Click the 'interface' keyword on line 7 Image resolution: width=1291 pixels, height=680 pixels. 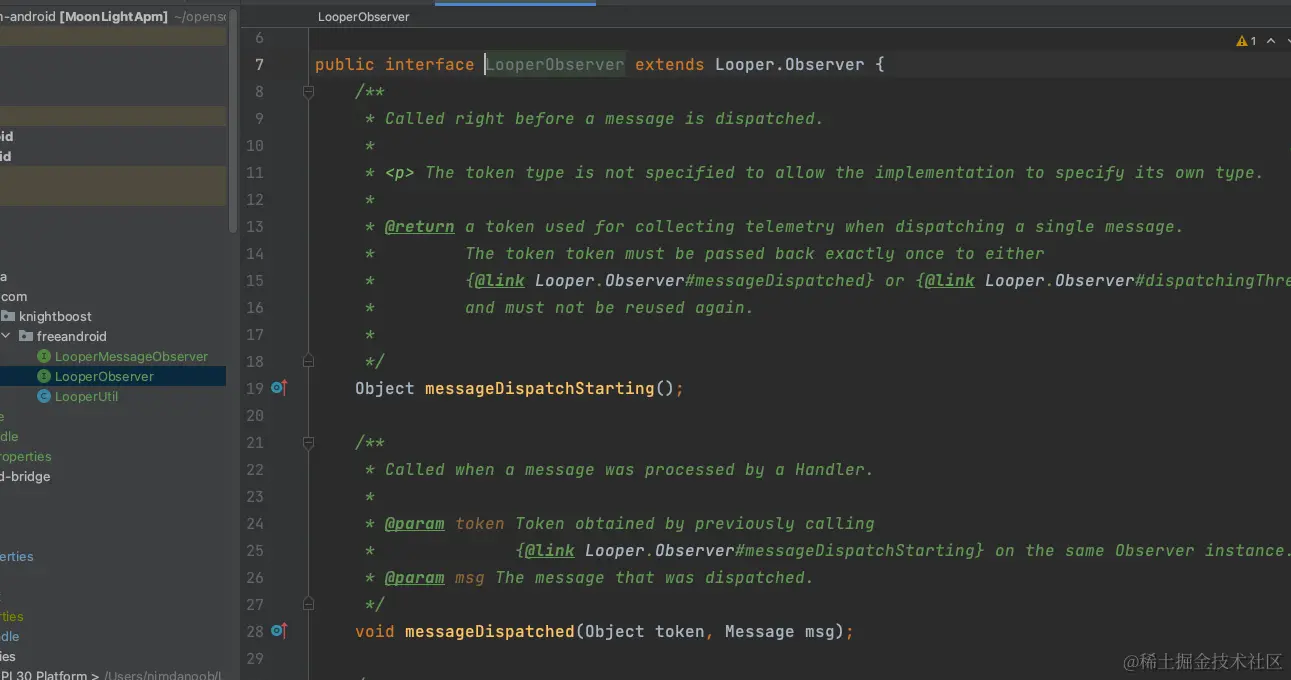coord(430,64)
